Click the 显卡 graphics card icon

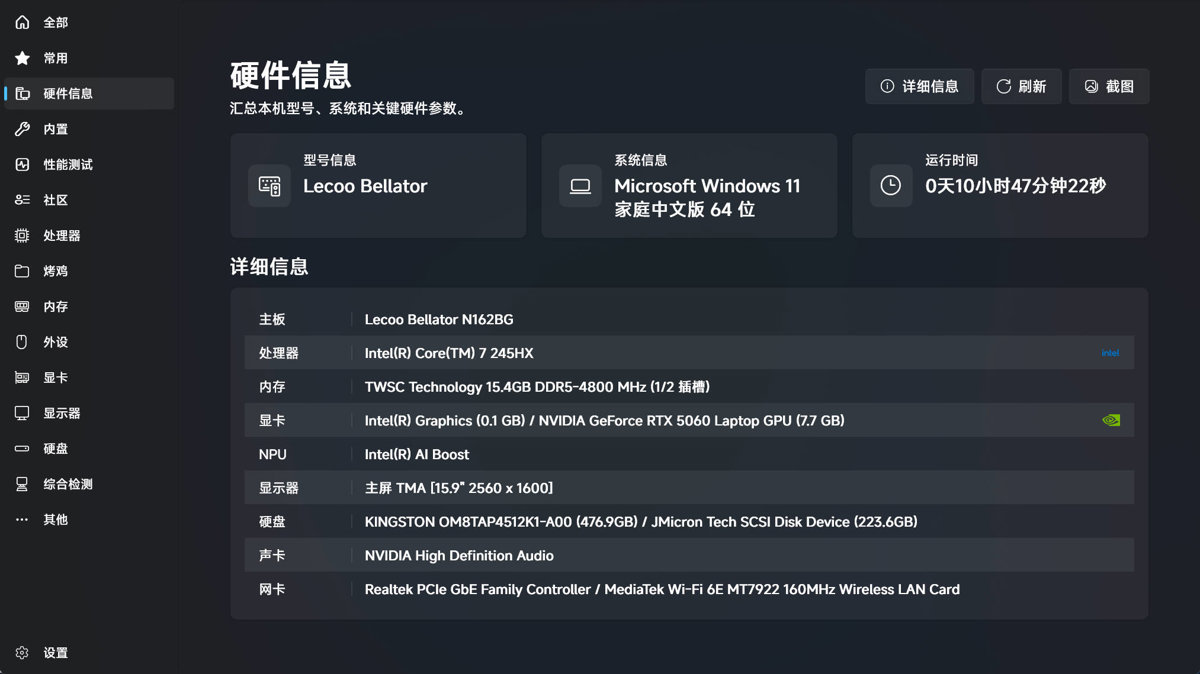tap(22, 378)
